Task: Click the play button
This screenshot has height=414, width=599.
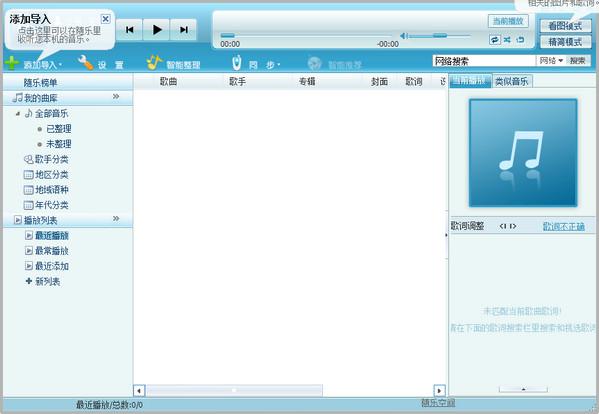Action: click(x=156, y=30)
